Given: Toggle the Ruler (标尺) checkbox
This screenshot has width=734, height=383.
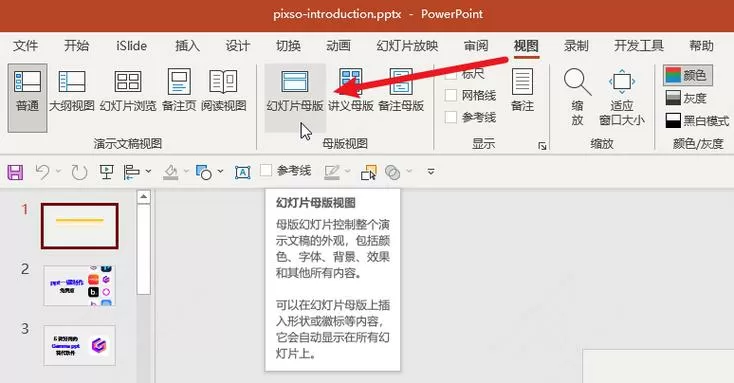Looking at the screenshot, I should [x=451, y=74].
